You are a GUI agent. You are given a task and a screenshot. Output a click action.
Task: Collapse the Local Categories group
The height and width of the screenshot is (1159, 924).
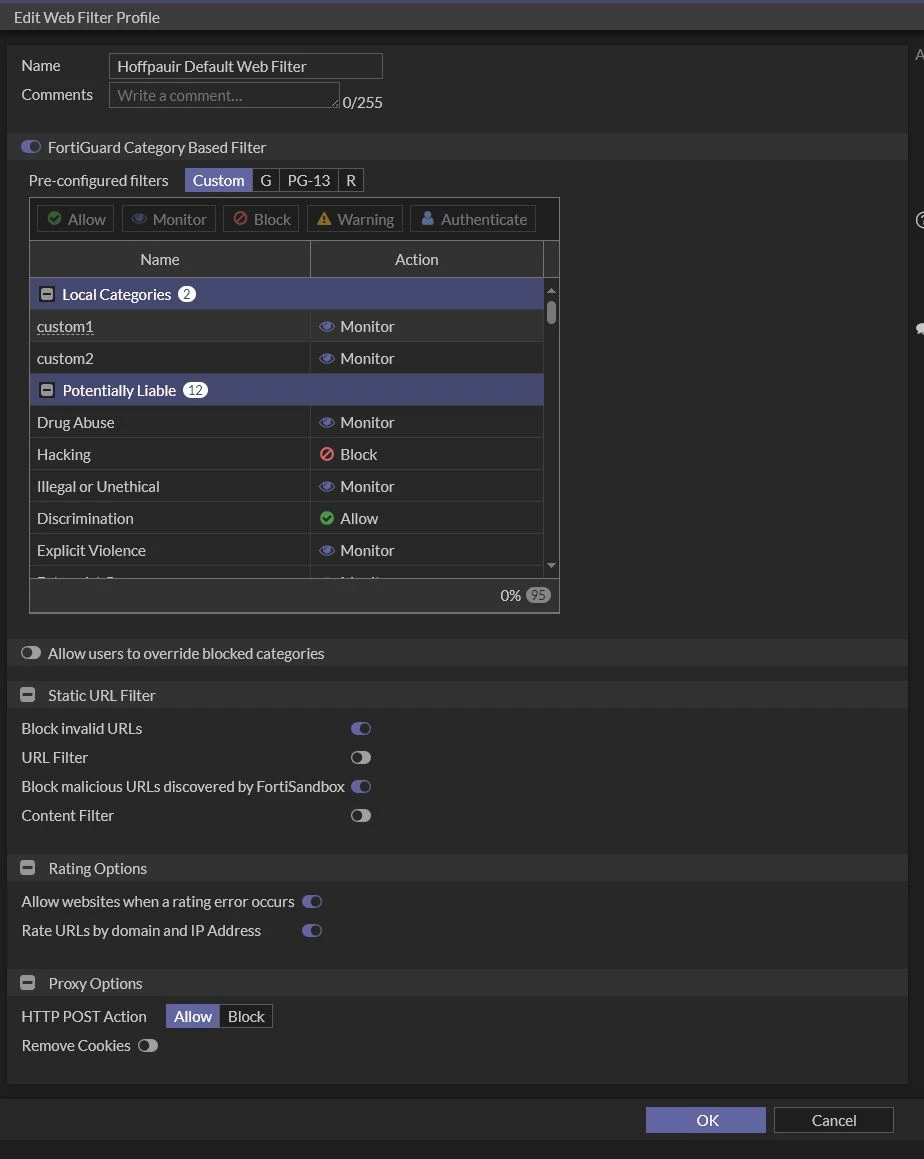click(47, 294)
